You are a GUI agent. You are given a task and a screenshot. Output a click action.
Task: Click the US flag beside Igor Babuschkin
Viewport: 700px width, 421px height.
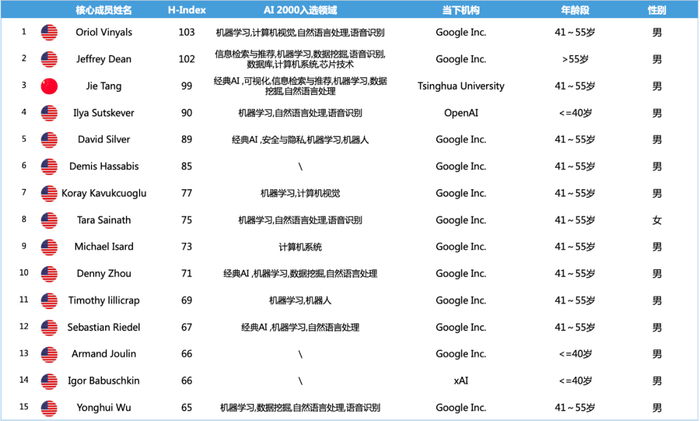click(49, 381)
